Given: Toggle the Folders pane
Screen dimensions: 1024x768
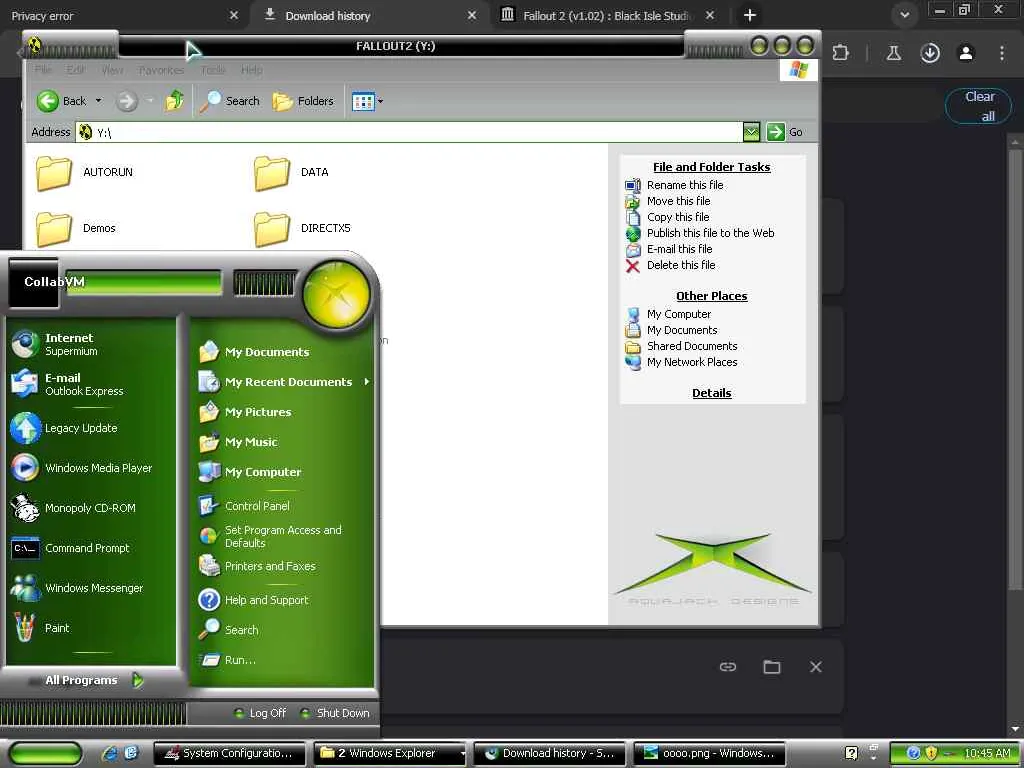Looking at the screenshot, I should 302,101.
